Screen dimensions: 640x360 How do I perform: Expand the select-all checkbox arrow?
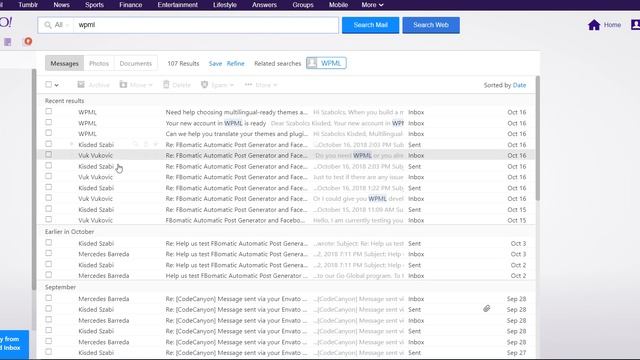[56, 85]
